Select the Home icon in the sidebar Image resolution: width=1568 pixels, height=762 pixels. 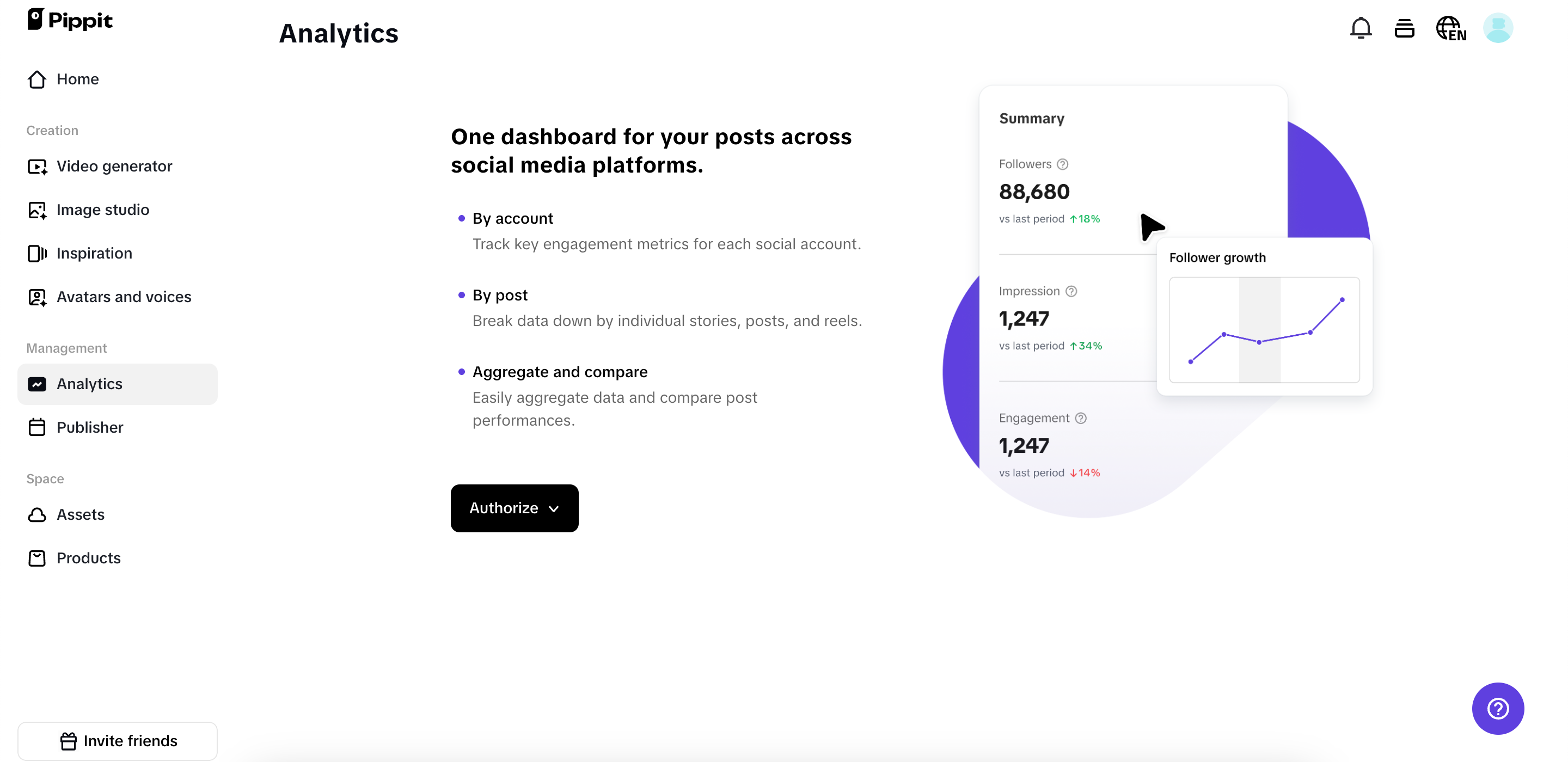point(36,79)
